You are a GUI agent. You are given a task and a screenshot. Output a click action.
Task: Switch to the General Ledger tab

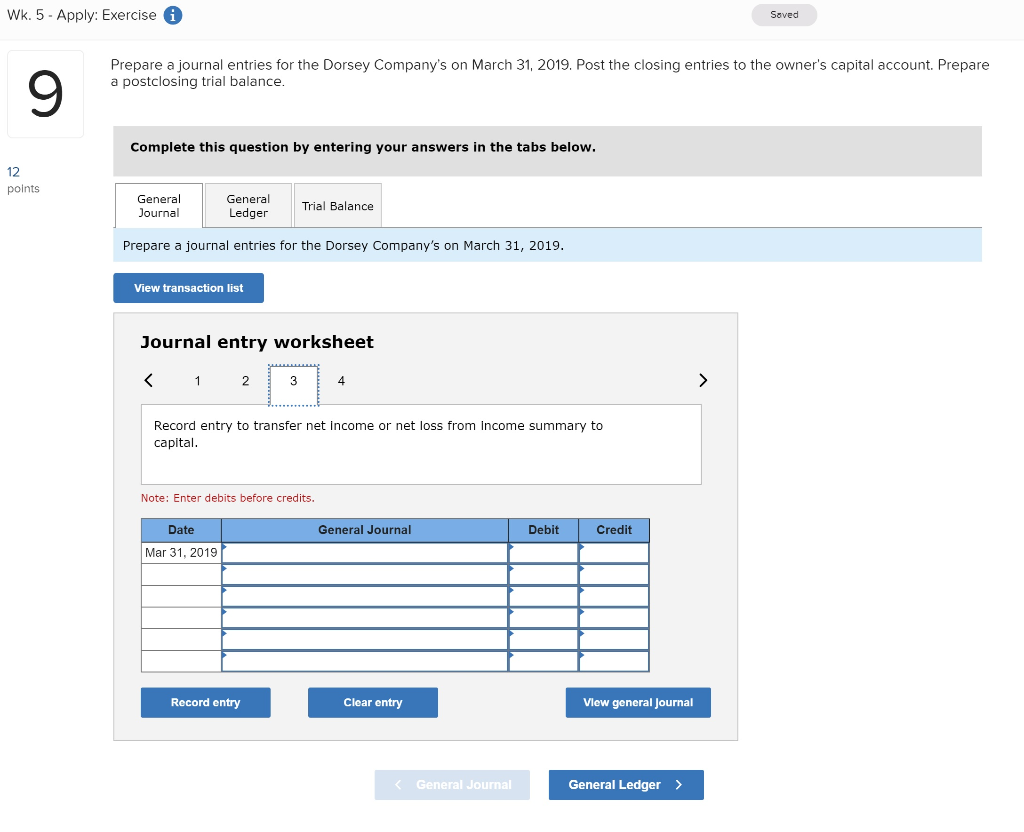[x=247, y=205]
